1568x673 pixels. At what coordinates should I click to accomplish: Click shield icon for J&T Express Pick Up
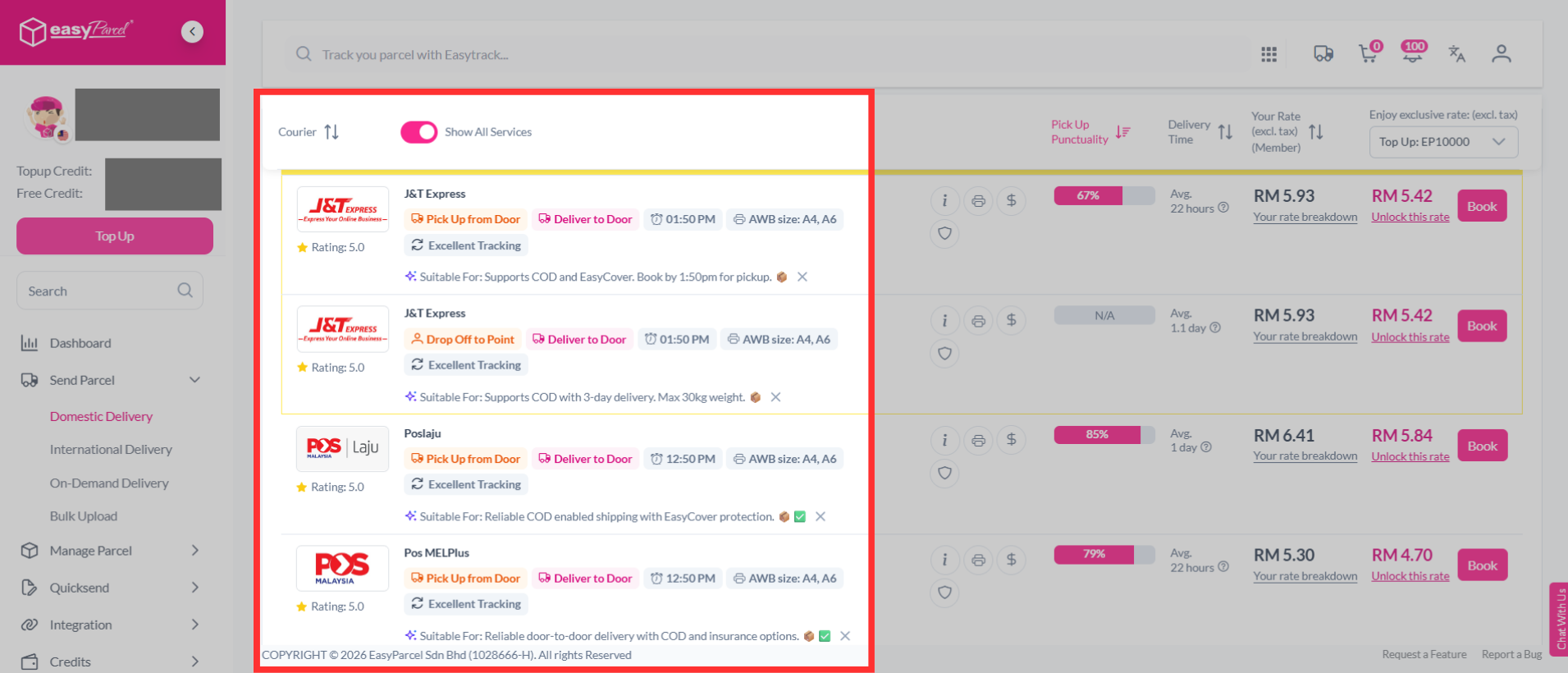(x=944, y=234)
